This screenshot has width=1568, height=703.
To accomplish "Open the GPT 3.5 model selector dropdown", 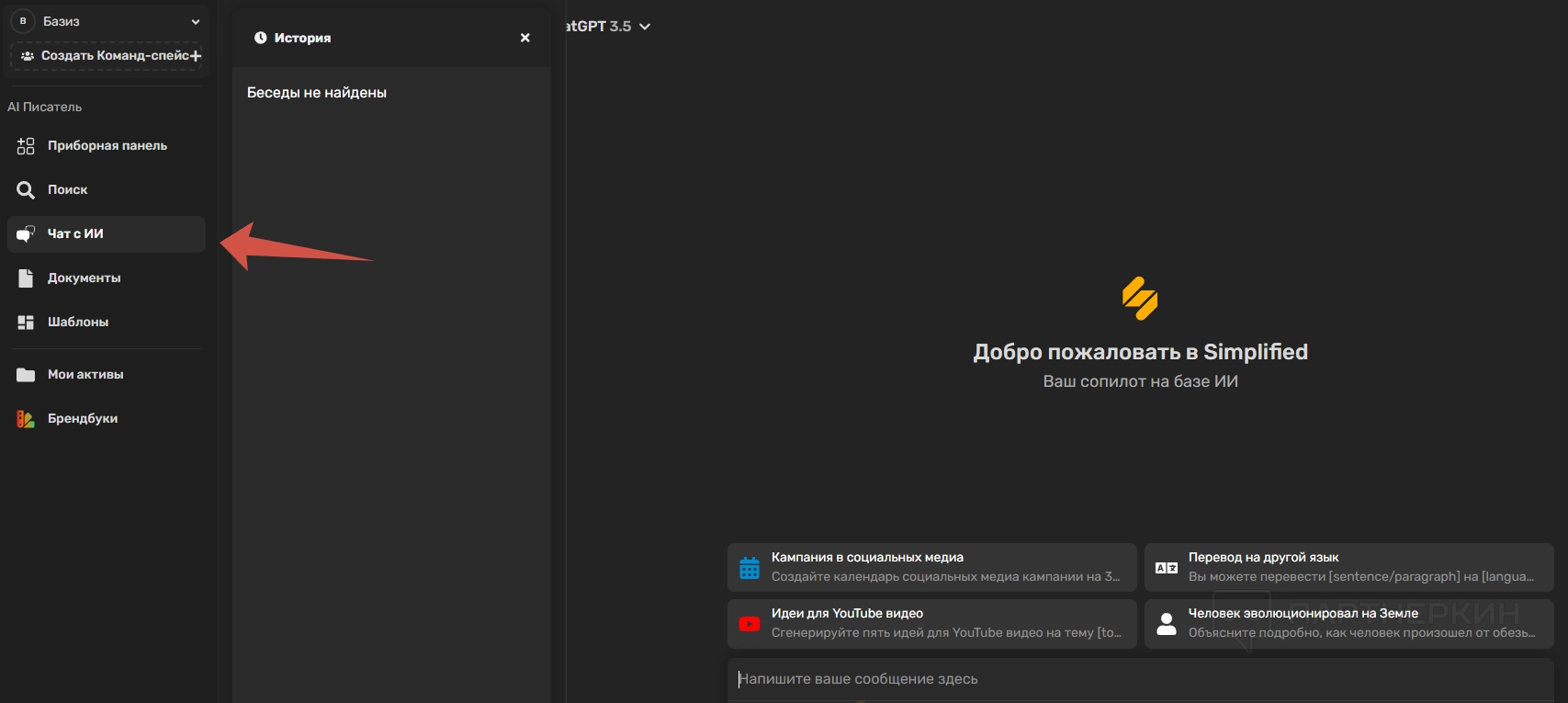I will [608, 27].
